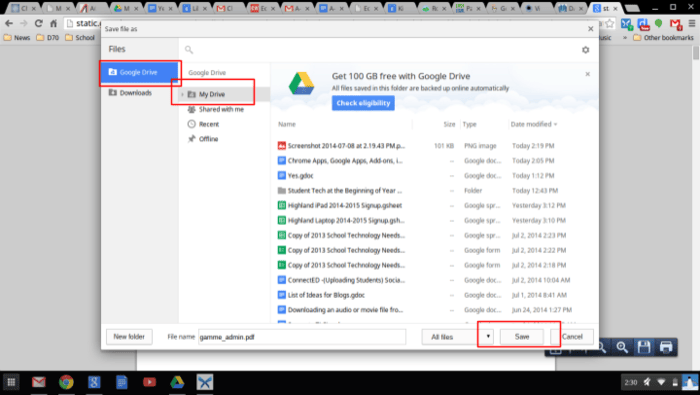Click the Save button
This screenshot has width=700, height=395.
point(522,337)
